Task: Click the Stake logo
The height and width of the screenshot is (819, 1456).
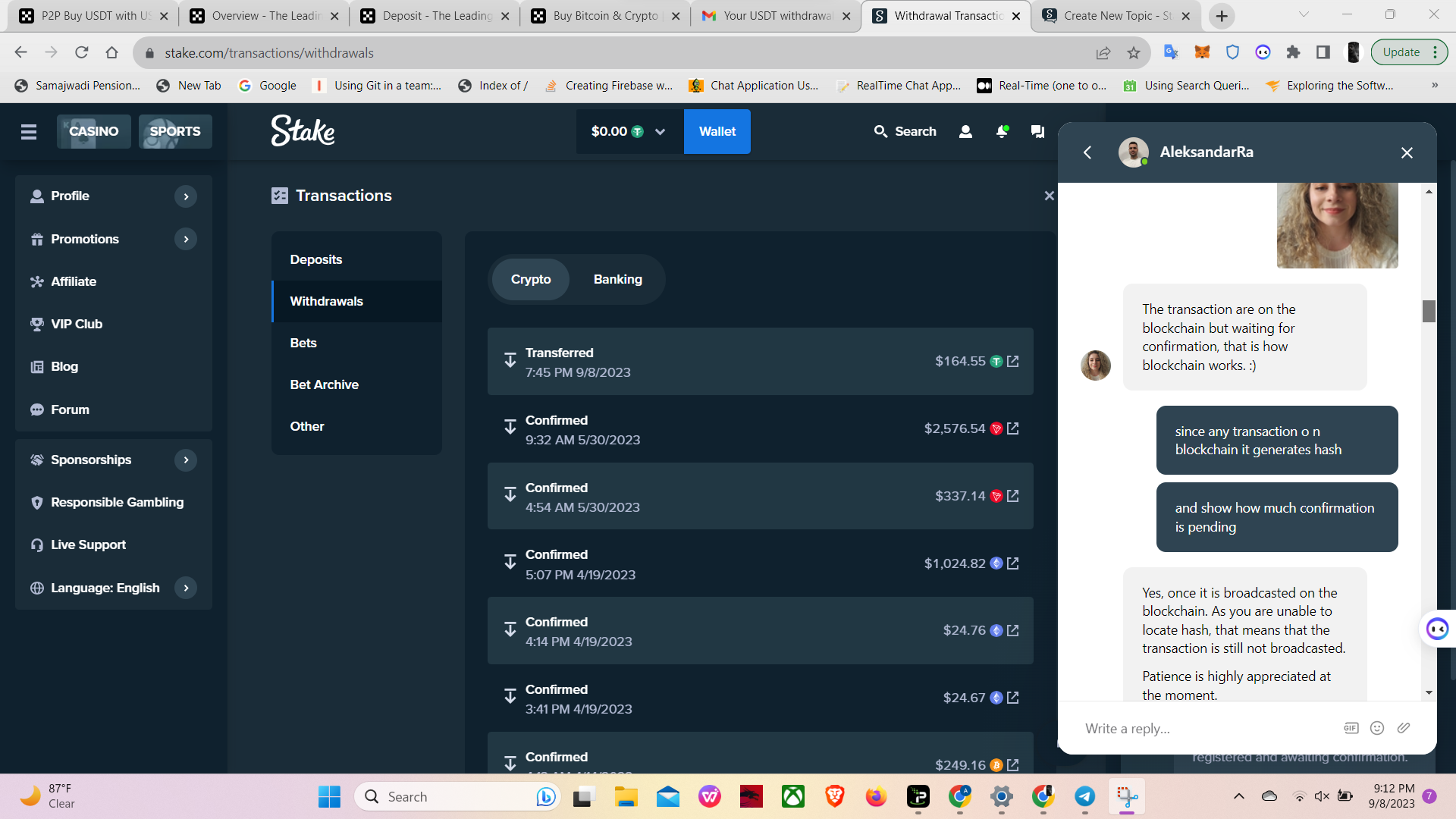Action: coord(303,130)
